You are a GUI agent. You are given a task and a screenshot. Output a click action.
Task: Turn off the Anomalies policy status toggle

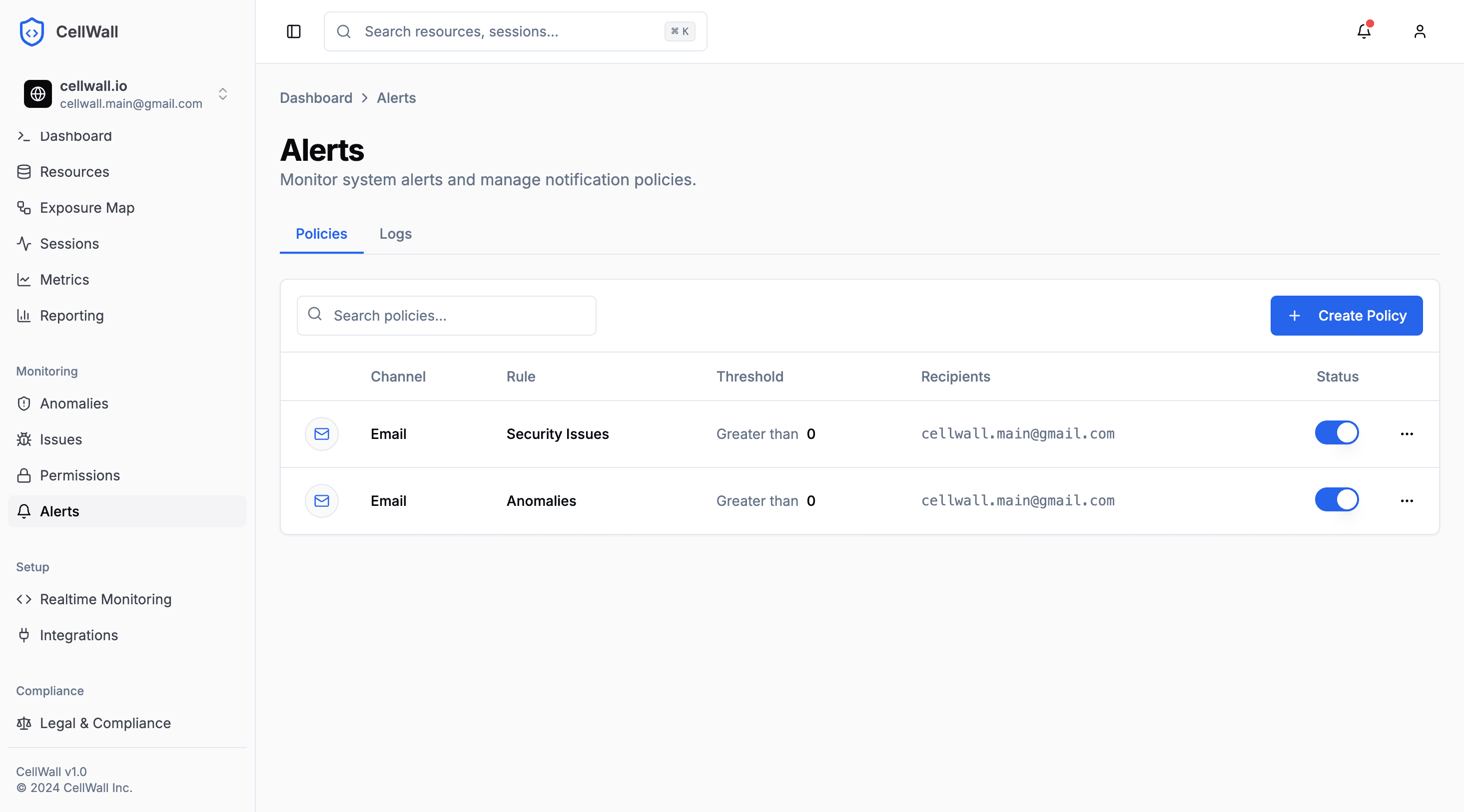point(1337,500)
